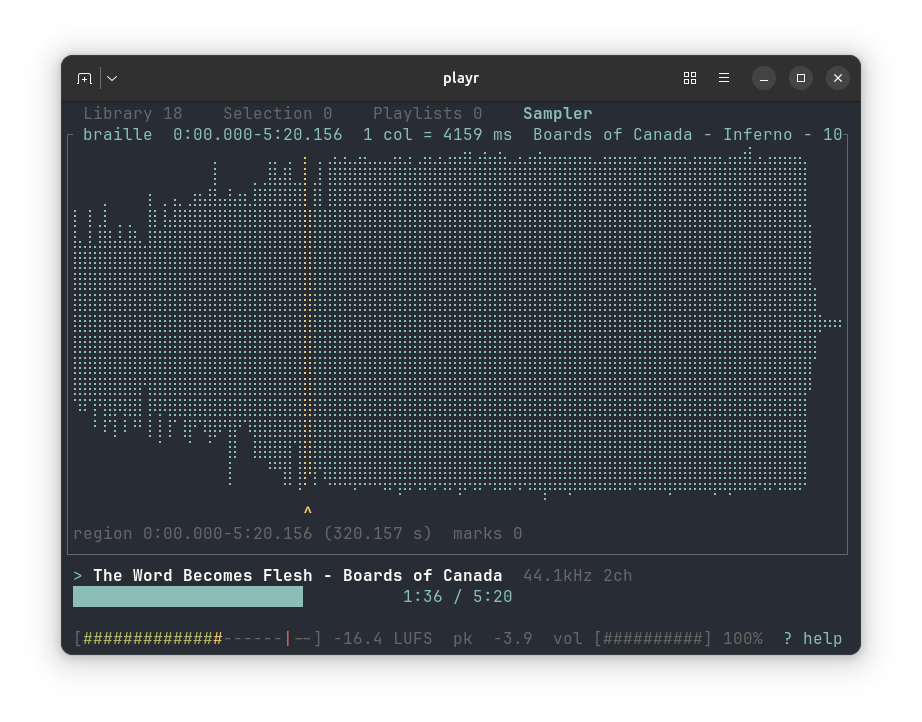Click the marks 0 counter
922x722 pixels.
[487, 534]
